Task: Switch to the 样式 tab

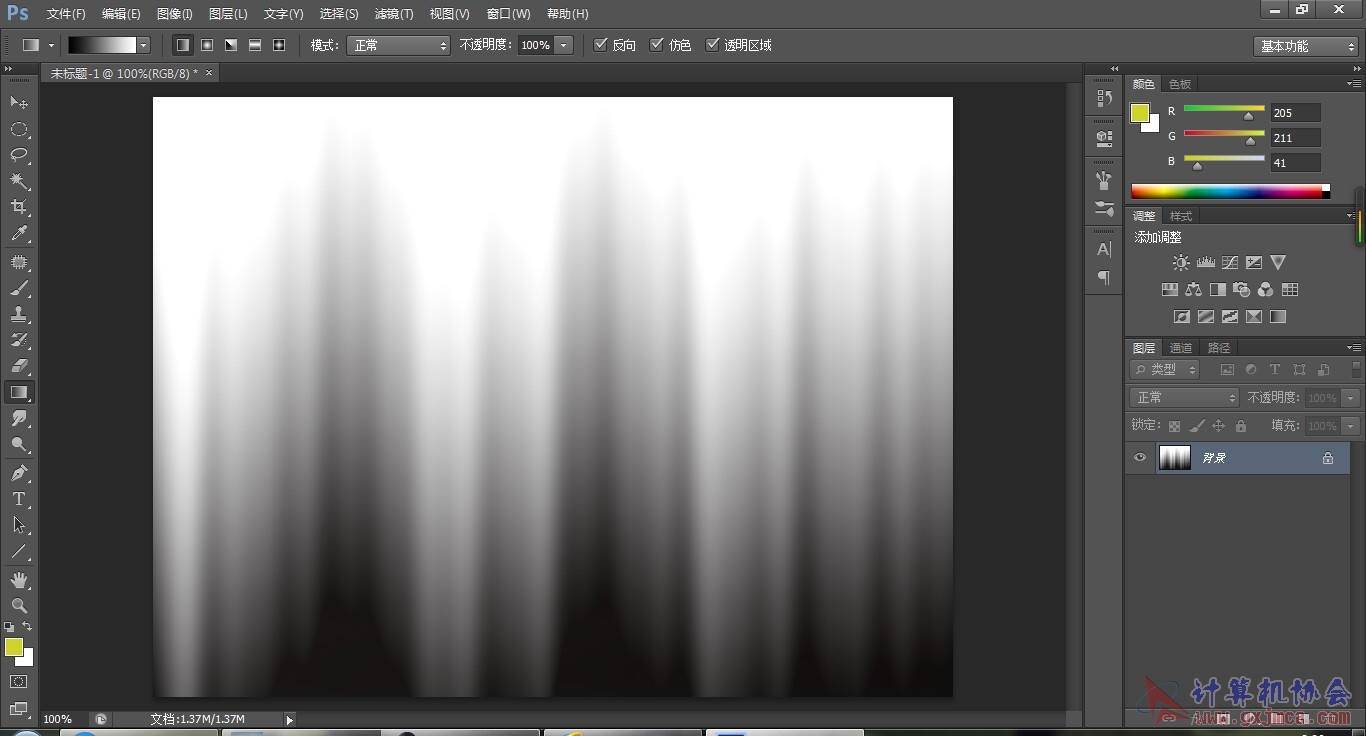Action: [1181, 216]
